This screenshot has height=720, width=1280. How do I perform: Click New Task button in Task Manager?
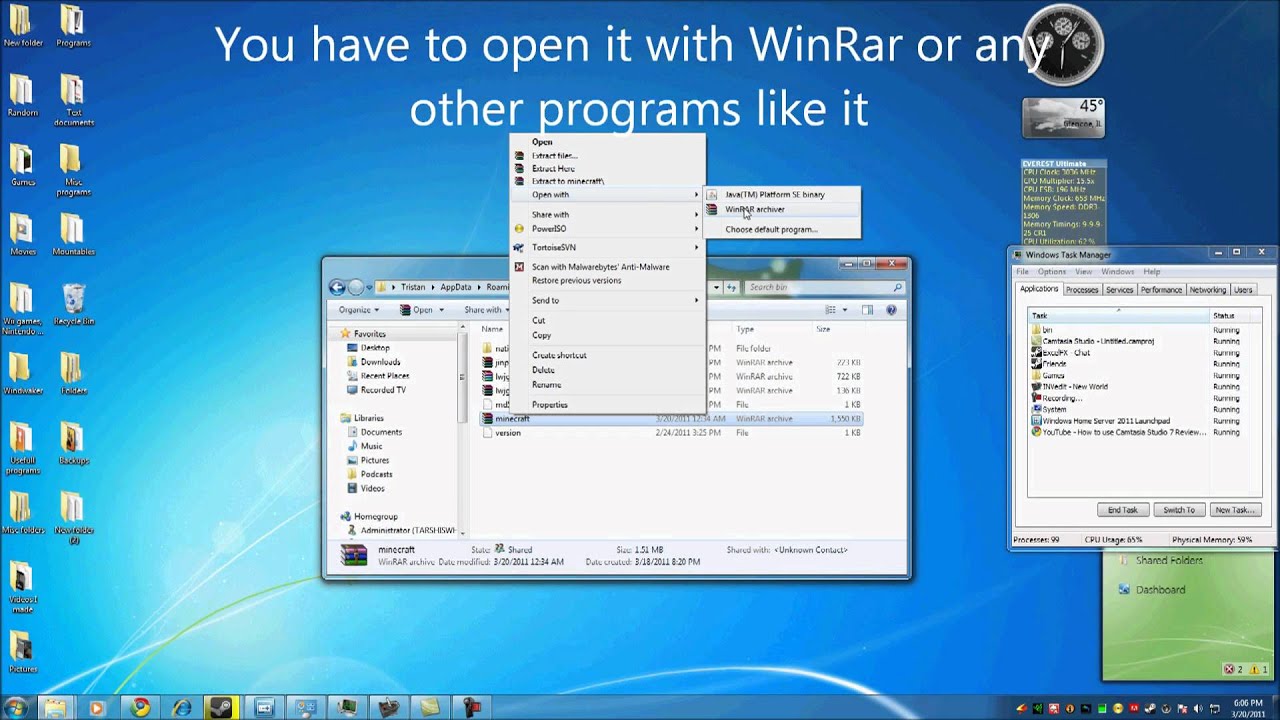click(x=1235, y=510)
